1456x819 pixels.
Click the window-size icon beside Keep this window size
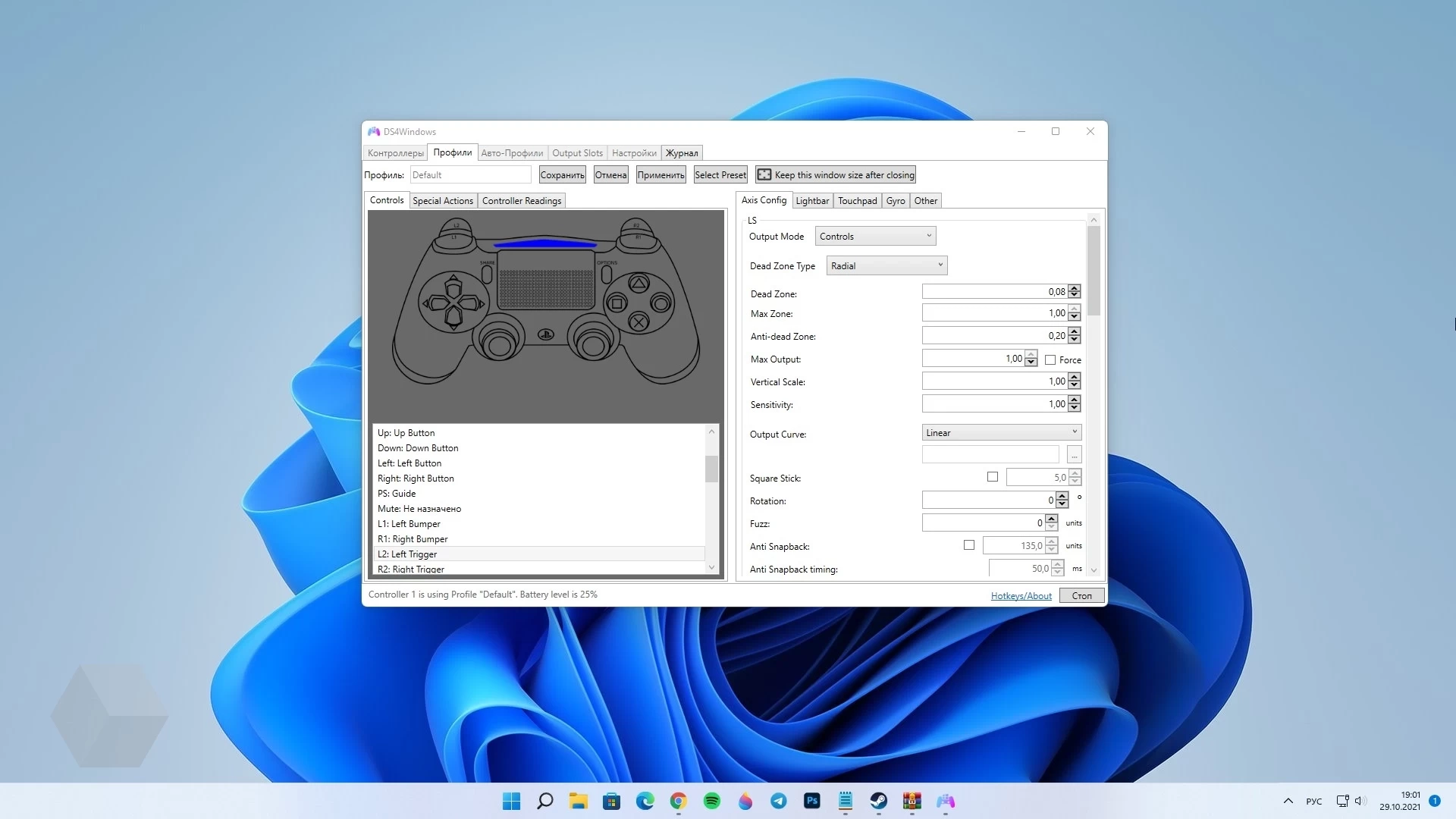click(764, 175)
